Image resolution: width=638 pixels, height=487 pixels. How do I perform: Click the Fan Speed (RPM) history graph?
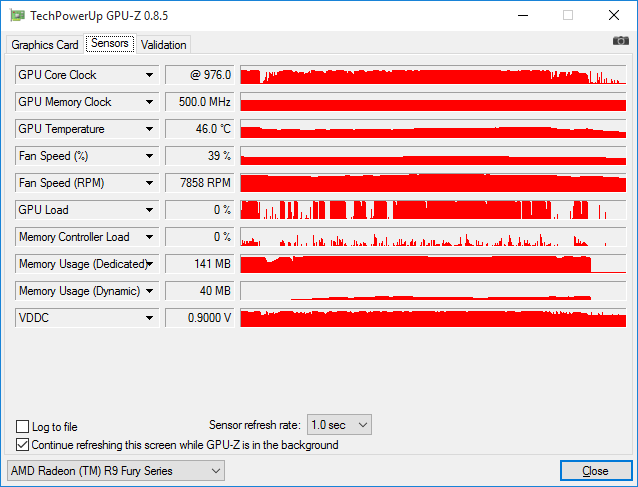pyautogui.click(x=433, y=183)
